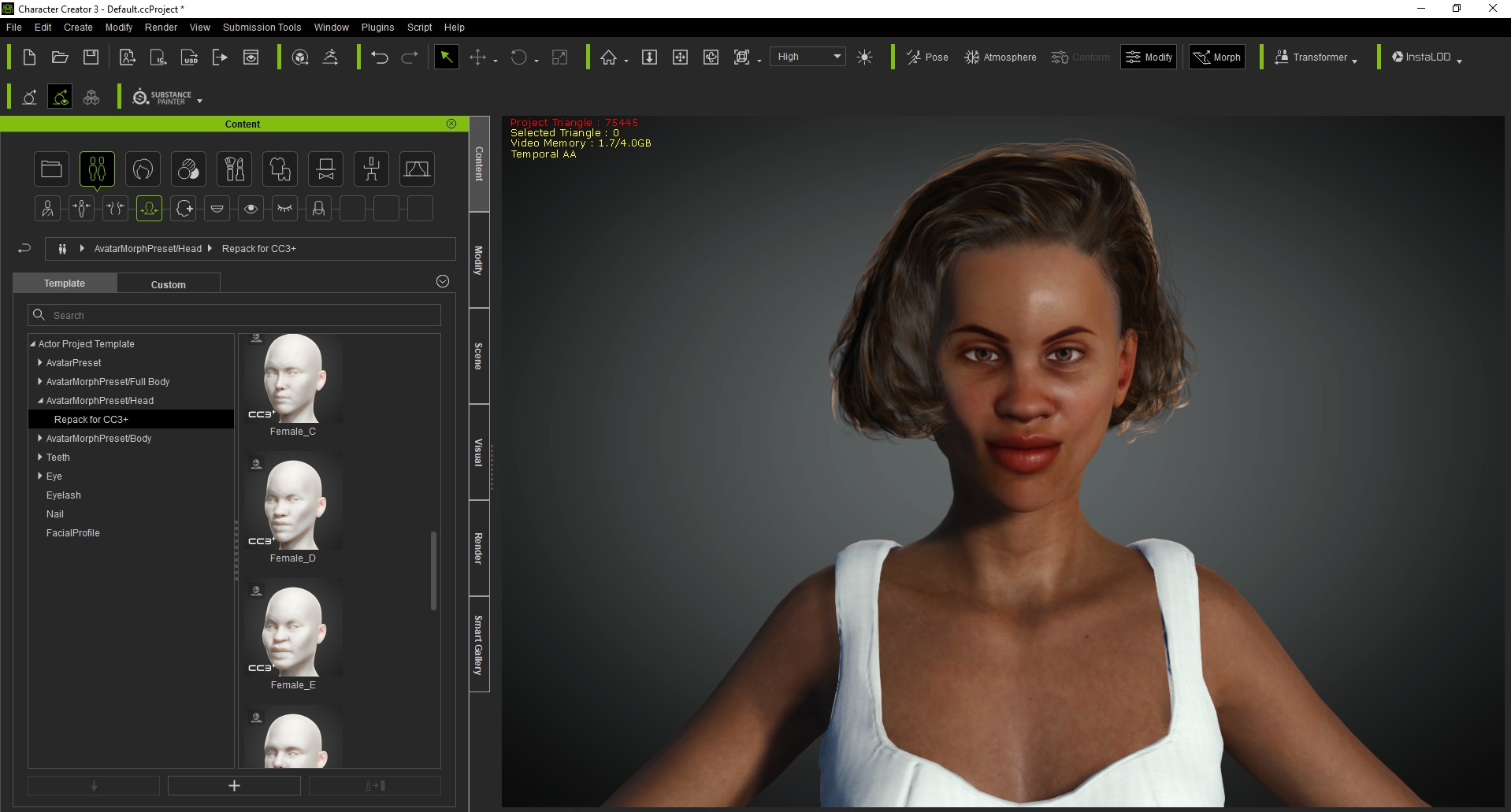1511x812 pixels.
Task: Select the FacialProfile tree item
Action: [x=72, y=533]
